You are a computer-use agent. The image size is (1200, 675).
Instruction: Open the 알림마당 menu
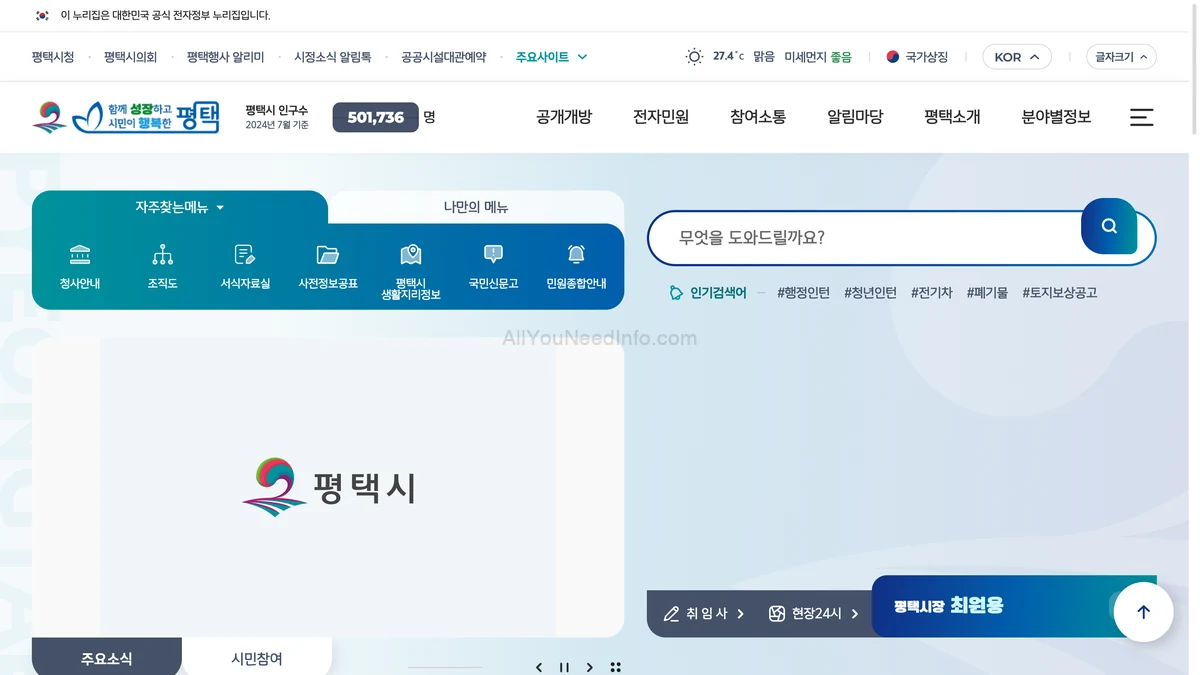pyautogui.click(x=855, y=117)
